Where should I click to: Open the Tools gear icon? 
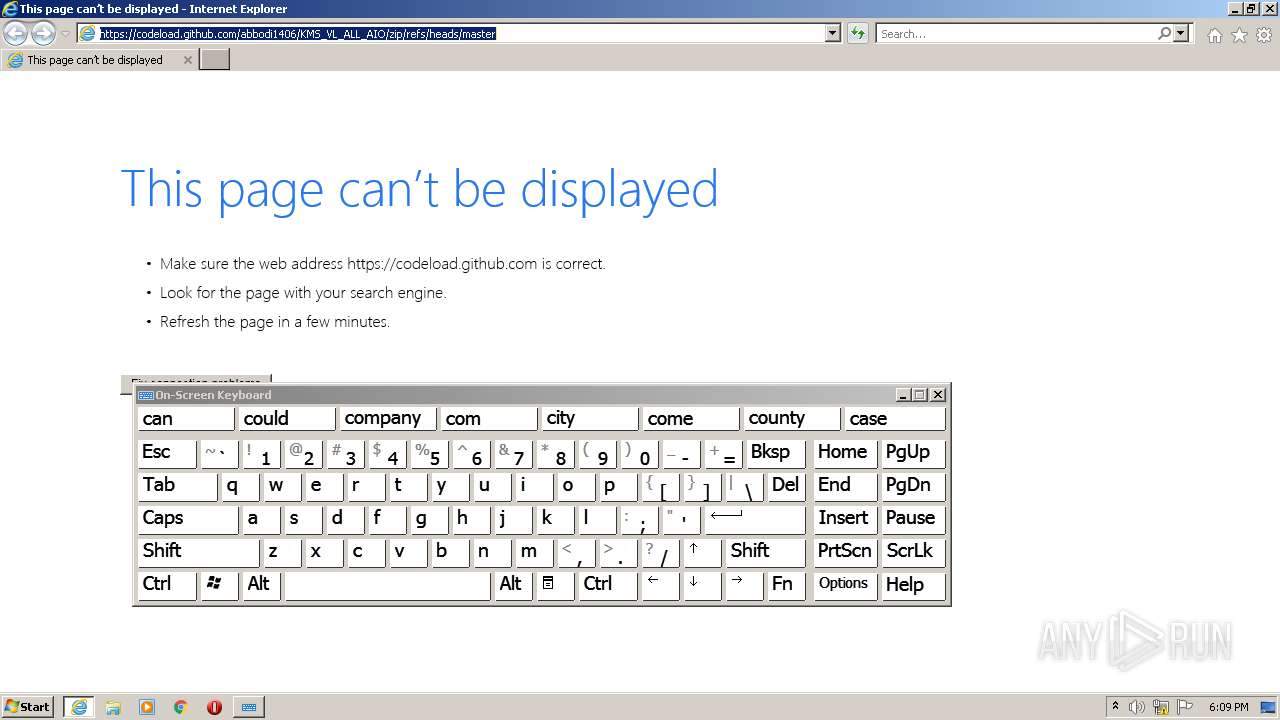[x=1264, y=35]
